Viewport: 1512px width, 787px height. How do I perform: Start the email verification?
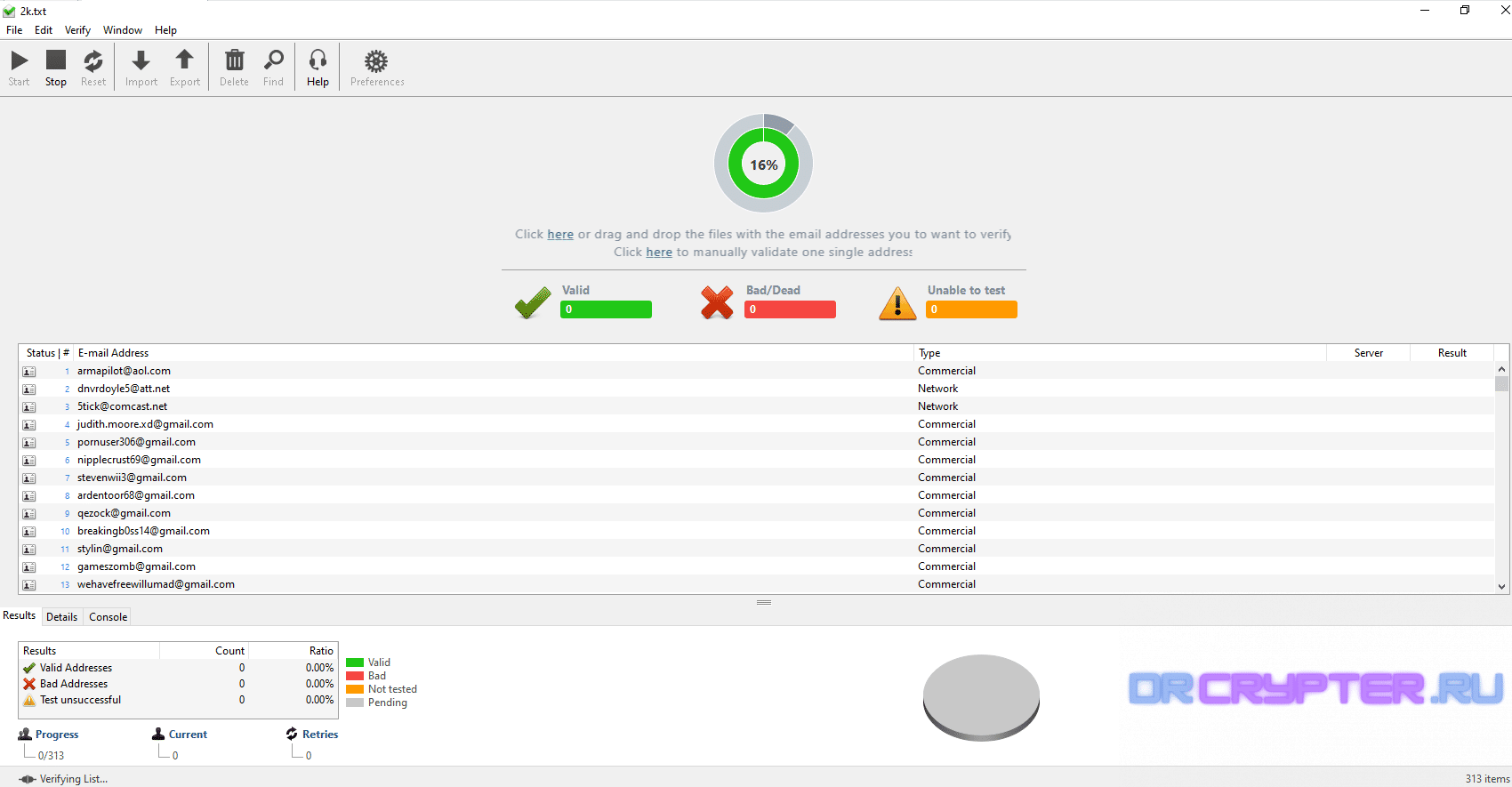pos(19,68)
